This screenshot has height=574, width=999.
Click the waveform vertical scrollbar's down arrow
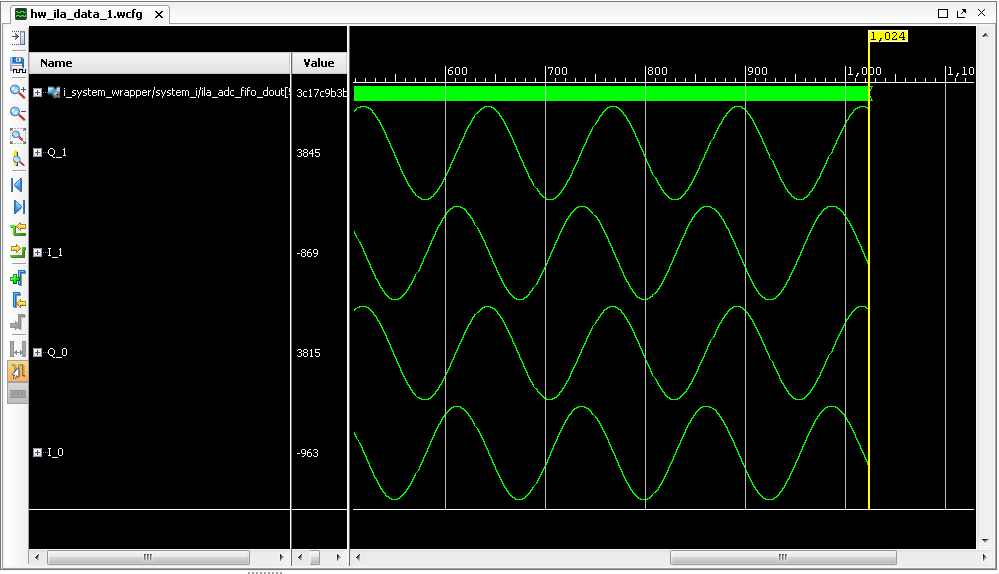[x=985, y=541]
